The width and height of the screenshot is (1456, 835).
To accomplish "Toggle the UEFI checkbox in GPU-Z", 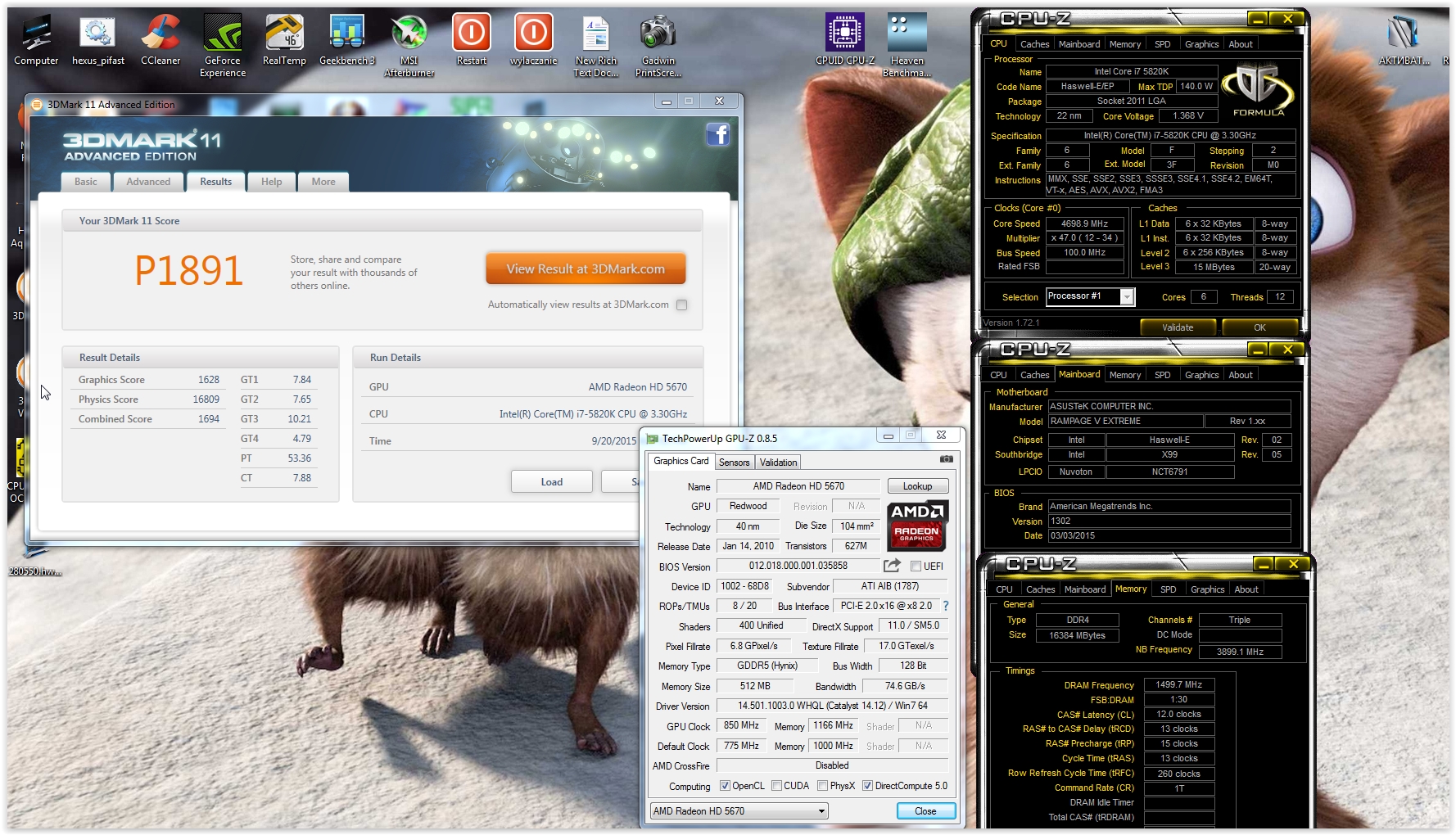I will (x=916, y=566).
